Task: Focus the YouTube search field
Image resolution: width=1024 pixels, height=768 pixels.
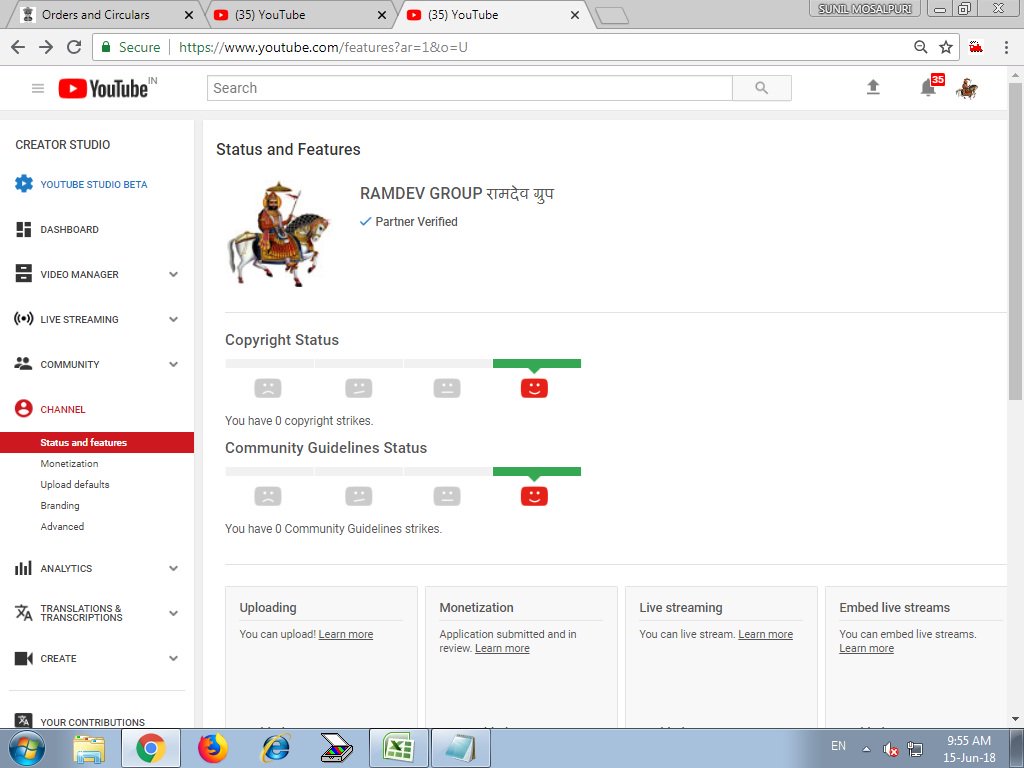Action: [470, 88]
